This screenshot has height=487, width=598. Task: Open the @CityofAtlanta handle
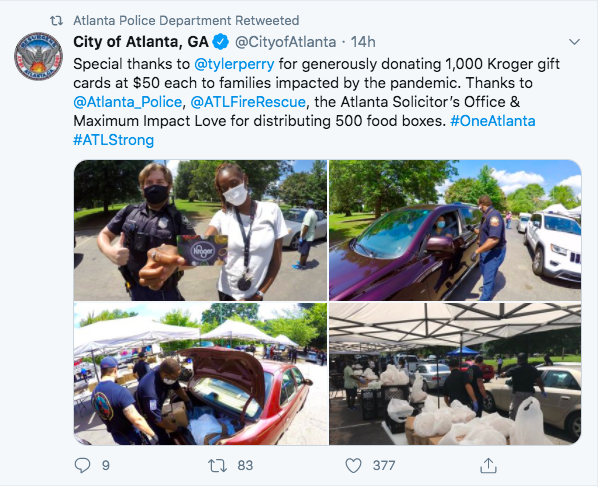(286, 42)
